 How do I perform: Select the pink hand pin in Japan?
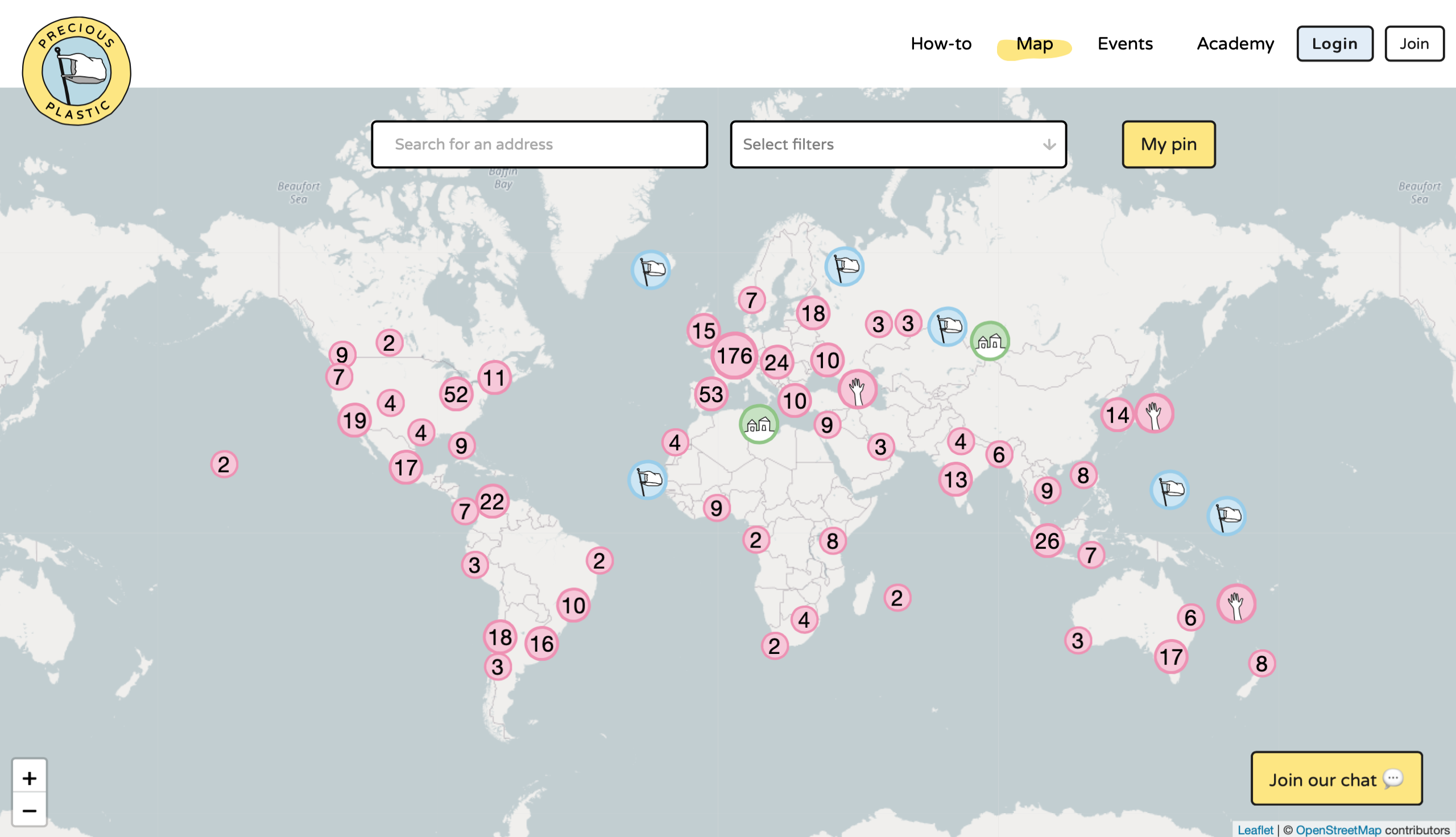coord(1154,413)
